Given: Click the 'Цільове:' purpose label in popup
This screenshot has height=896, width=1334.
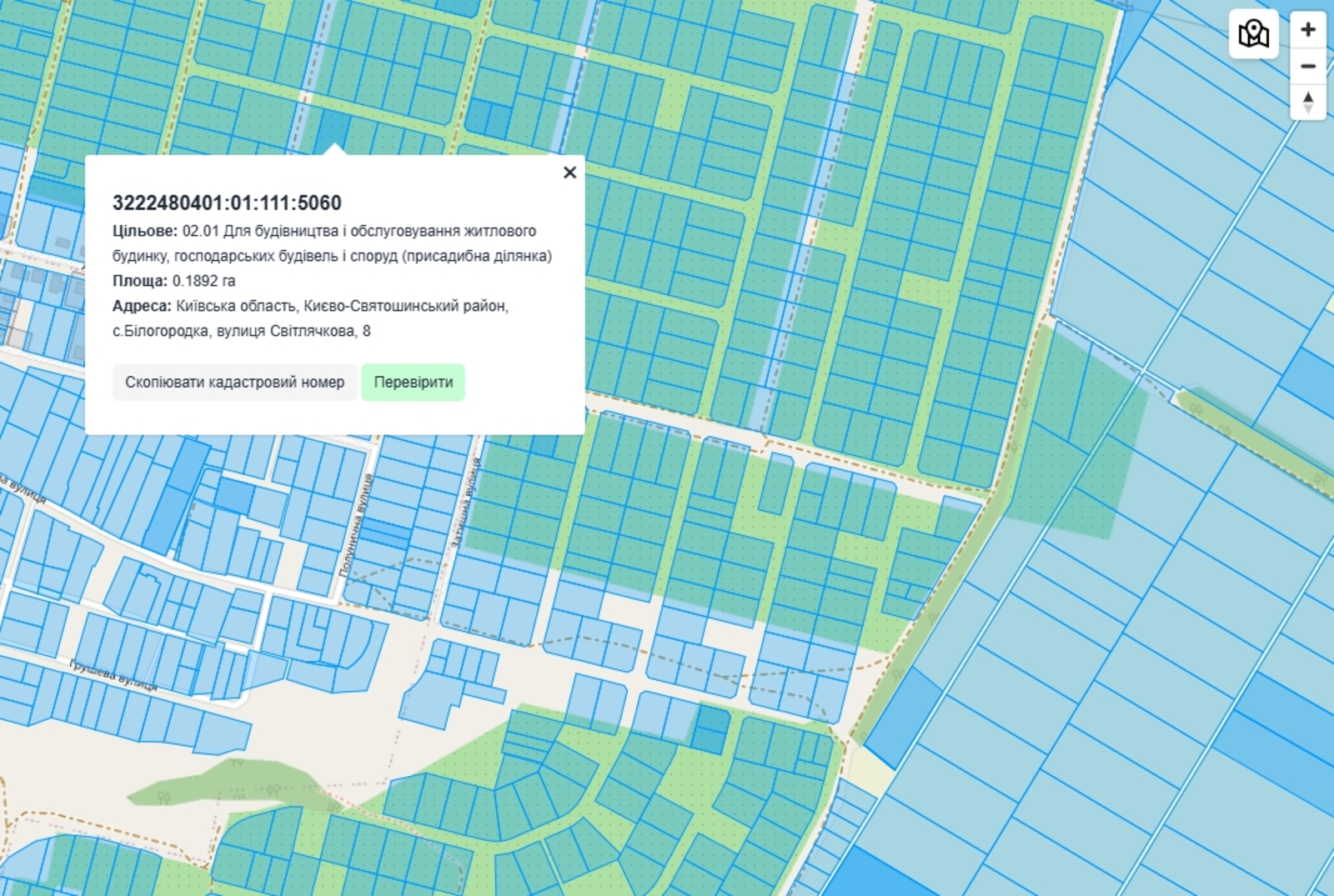Looking at the screenshot, I should [144, 231].
